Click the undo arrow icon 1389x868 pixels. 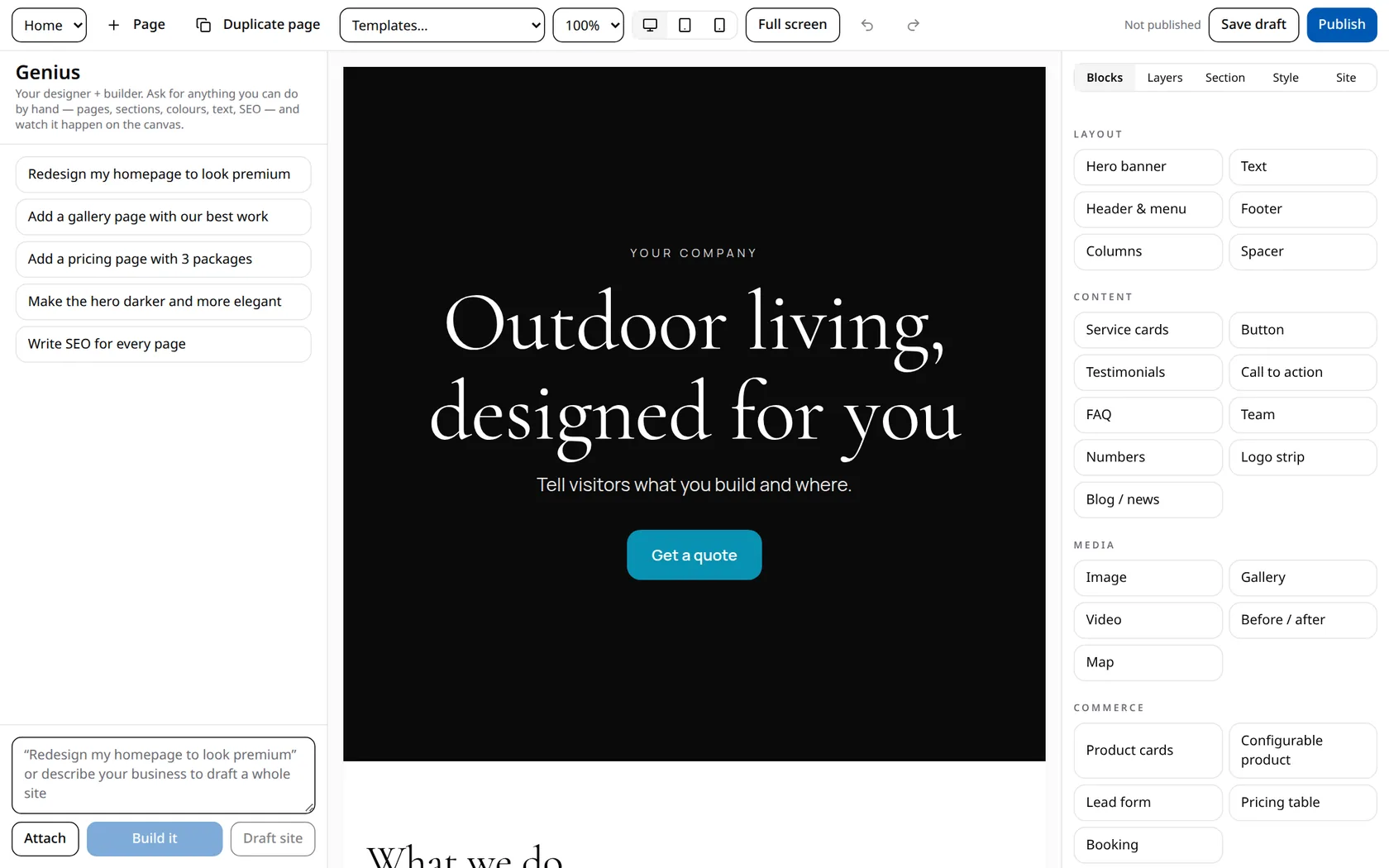coord(867,25)
